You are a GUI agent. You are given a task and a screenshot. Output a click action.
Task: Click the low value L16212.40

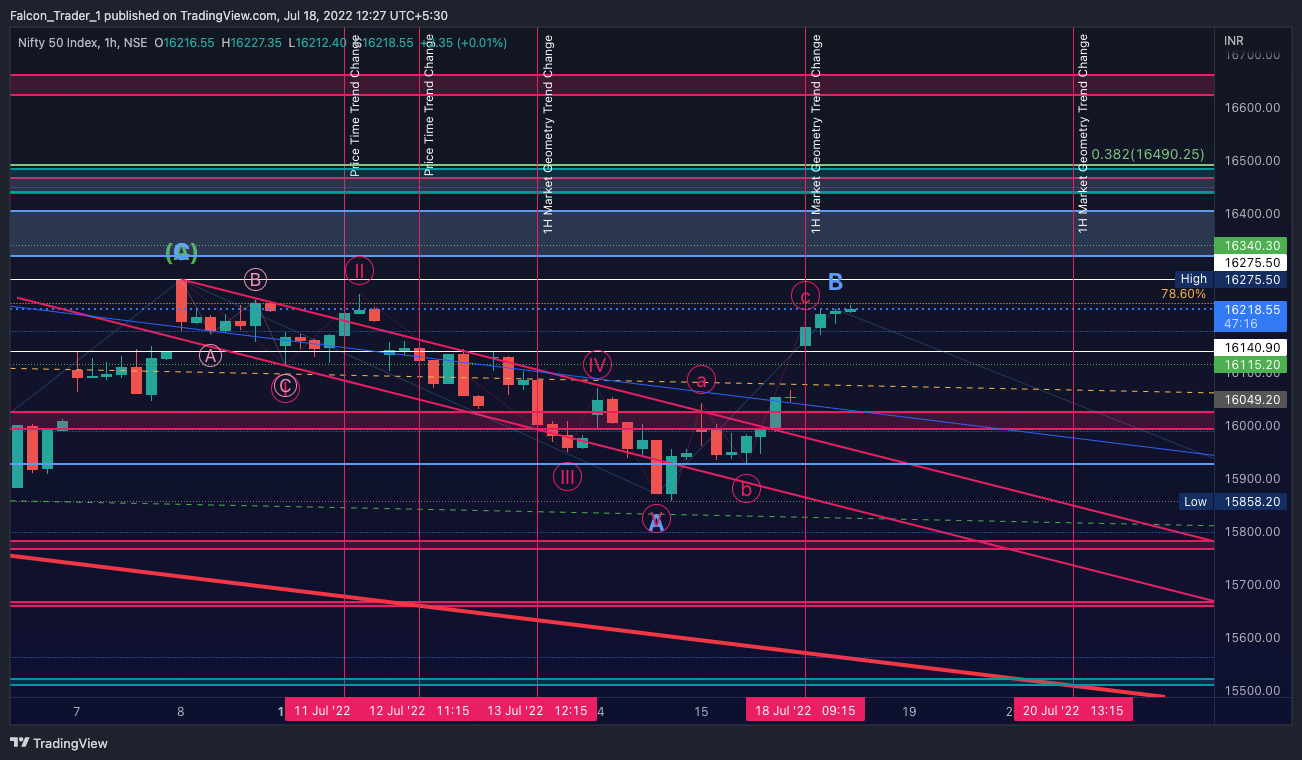[x=317, y=43]
